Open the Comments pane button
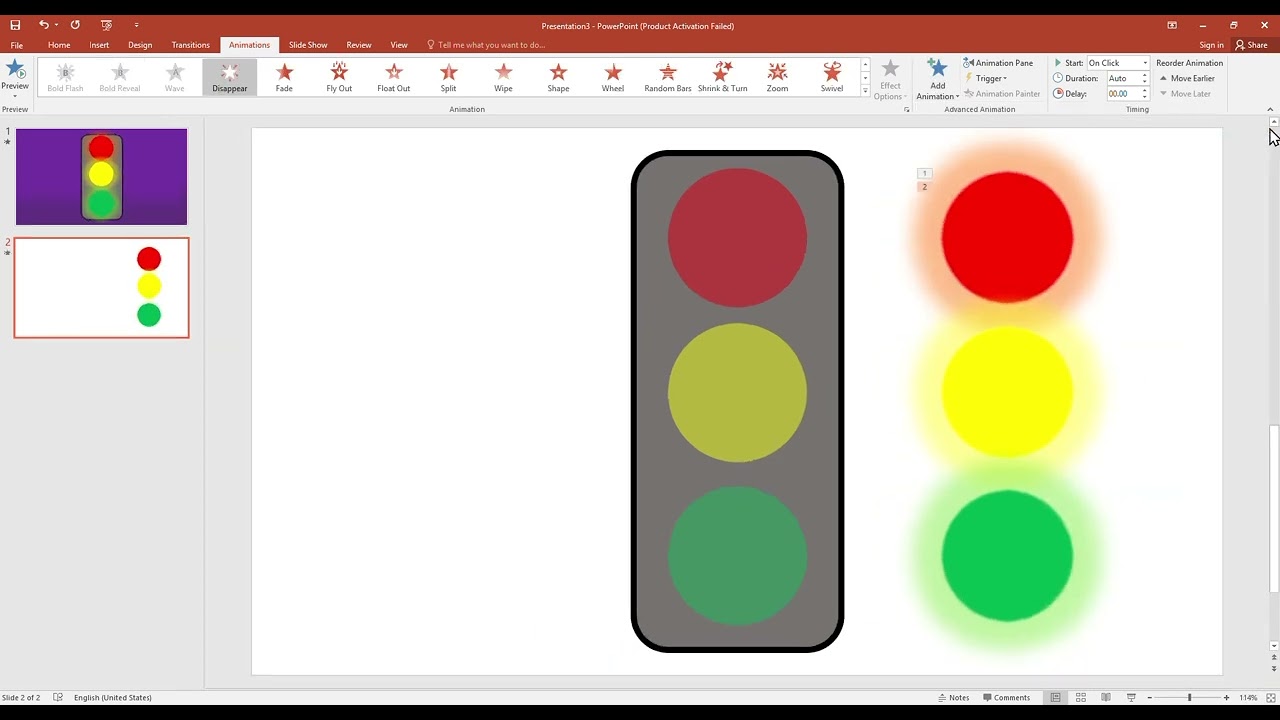The width and height of the screenshot is (1280, 720). pos(1006,697)
